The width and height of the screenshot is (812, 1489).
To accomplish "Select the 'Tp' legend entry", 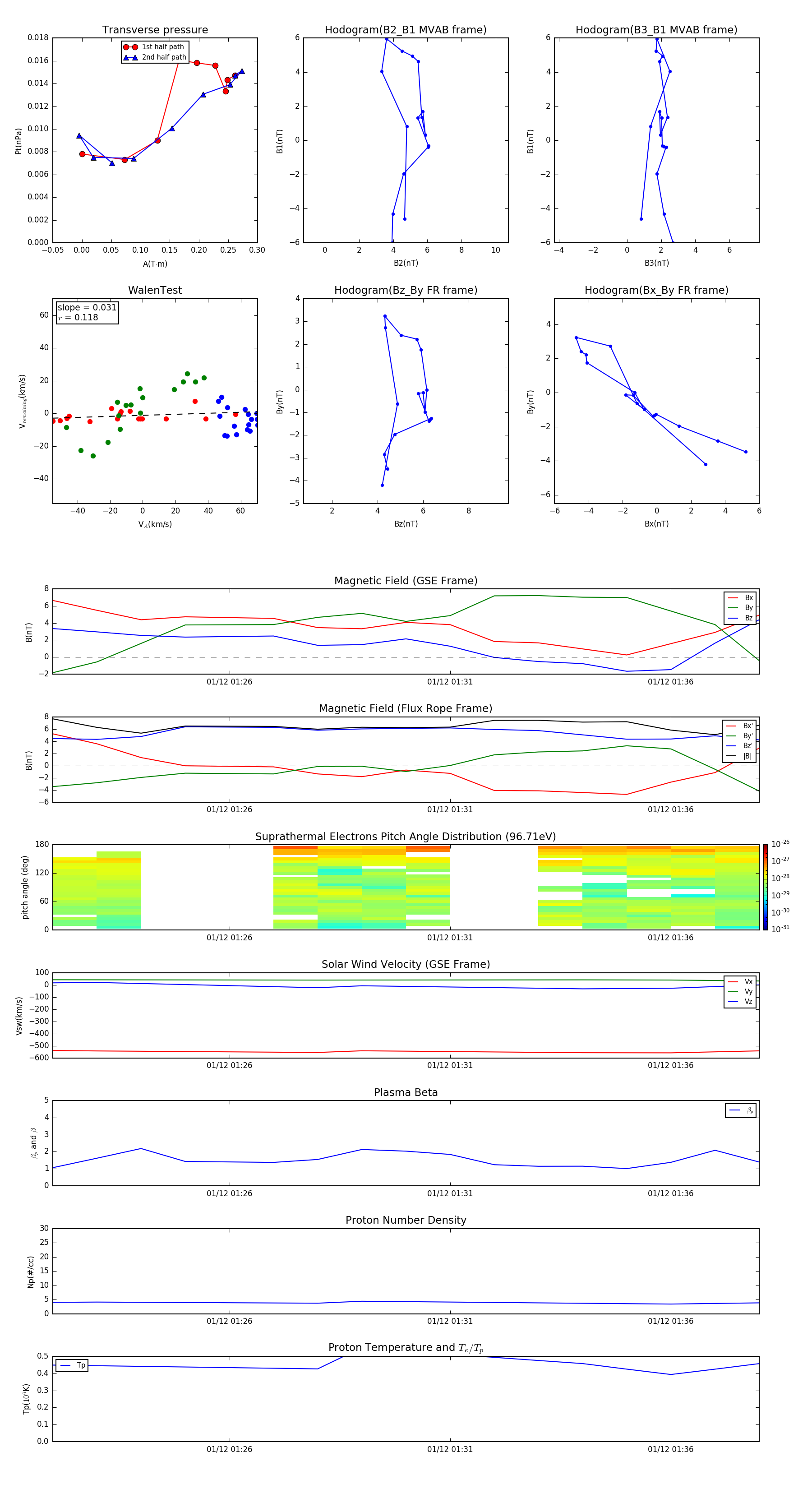I will point(72,1365).
